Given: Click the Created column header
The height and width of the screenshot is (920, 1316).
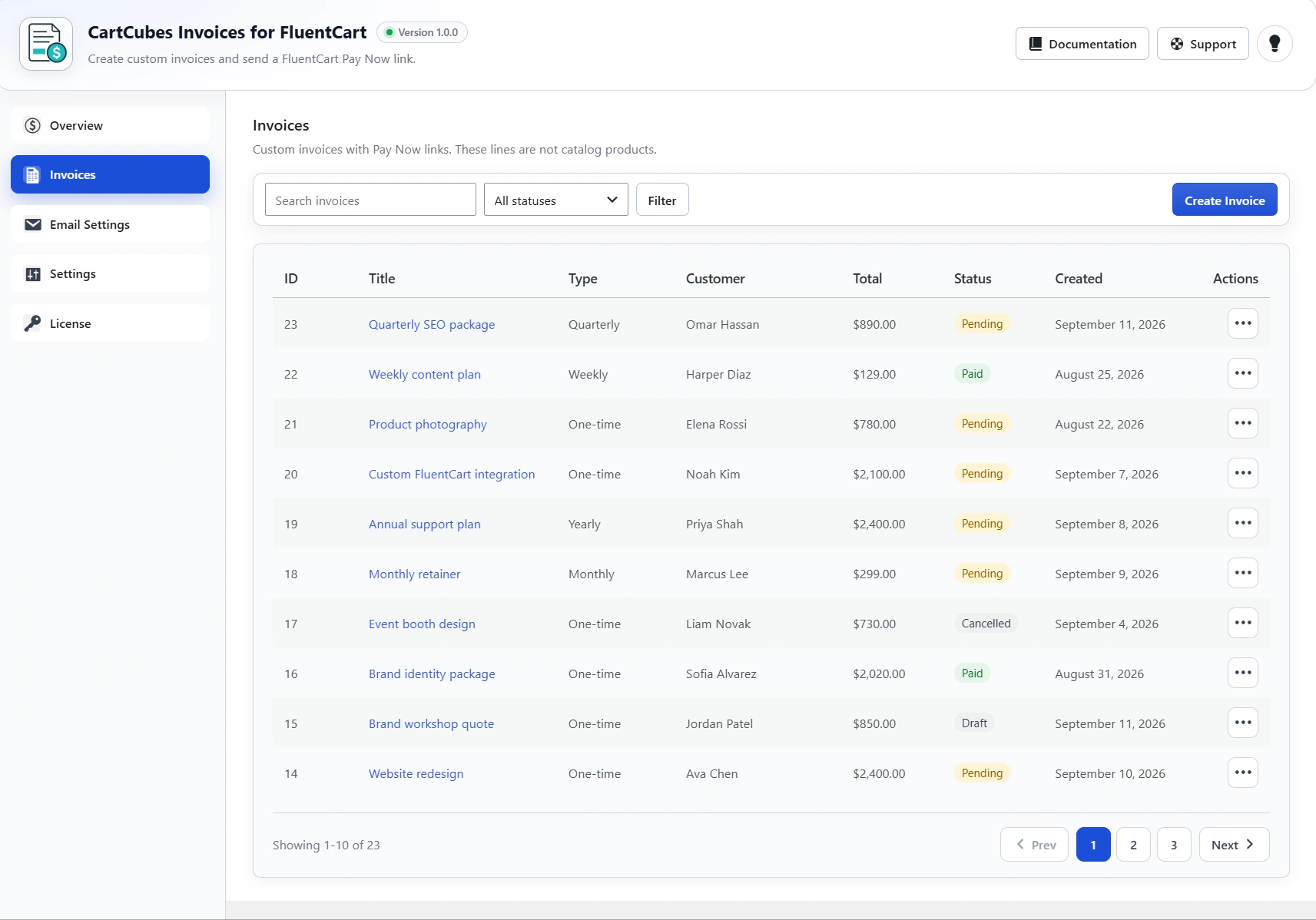Looking at the screenshot, I should tap(1079, 279).
